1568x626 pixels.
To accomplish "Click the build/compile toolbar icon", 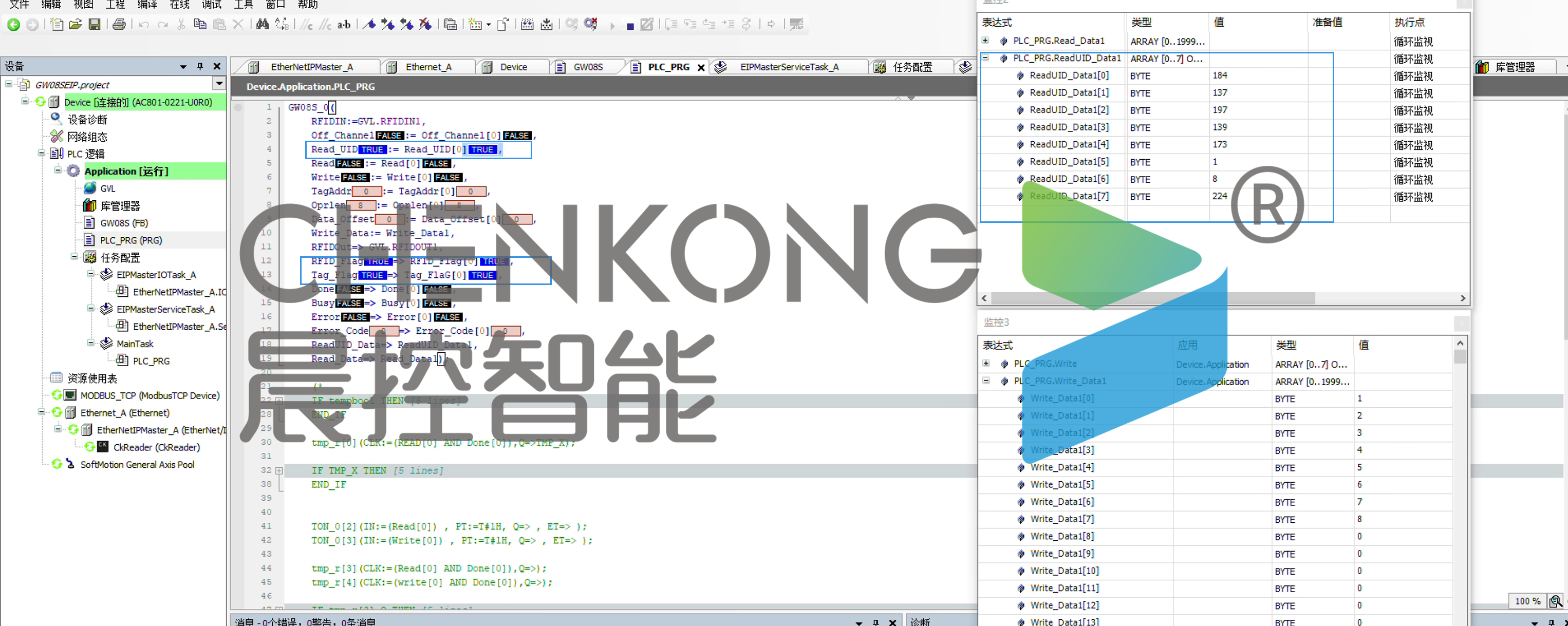I will 527,24.
